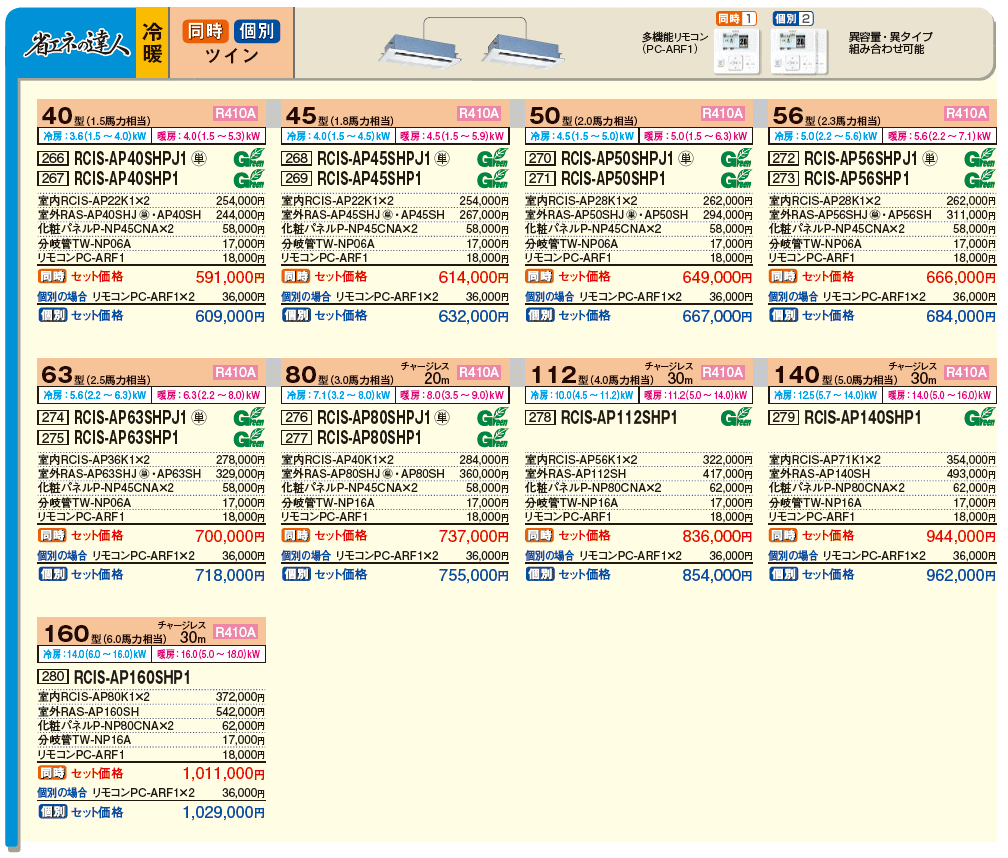Click the Green logo next to RCIS-AP112SHP1
Viewport: 1008px width, 858px height.
736,417
